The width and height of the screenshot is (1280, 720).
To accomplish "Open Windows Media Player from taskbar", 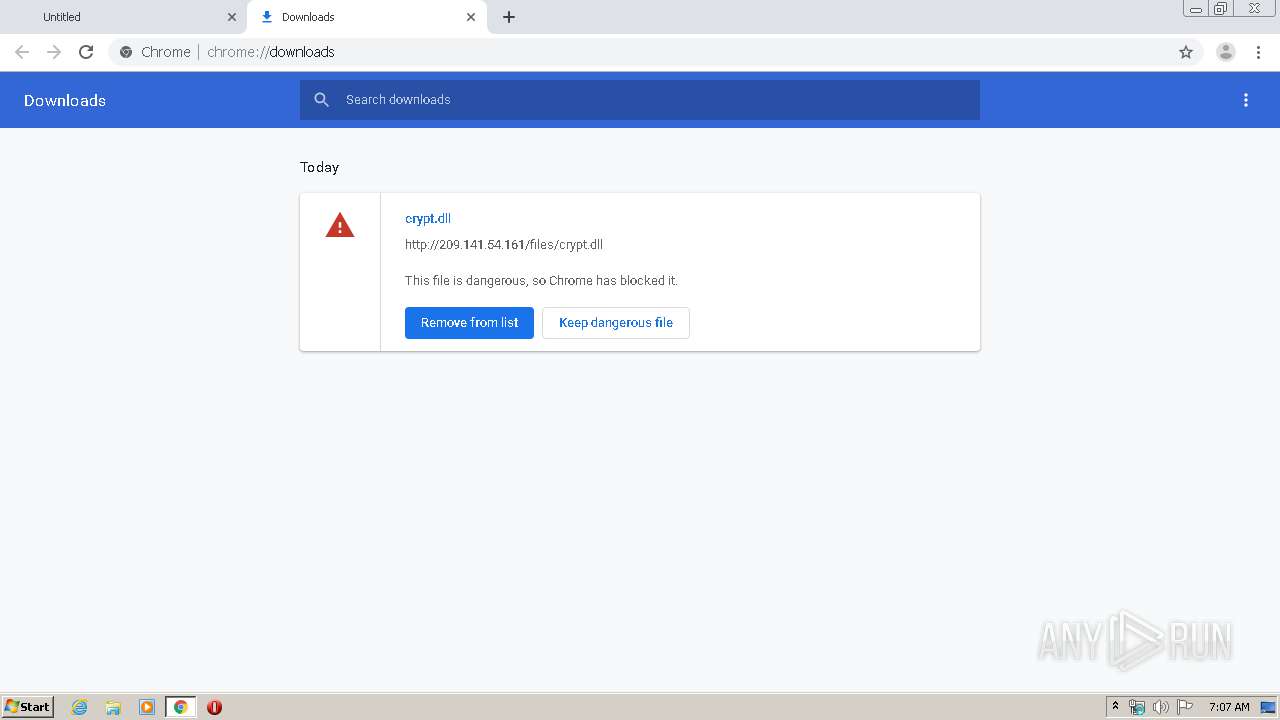I will (147, 707).
